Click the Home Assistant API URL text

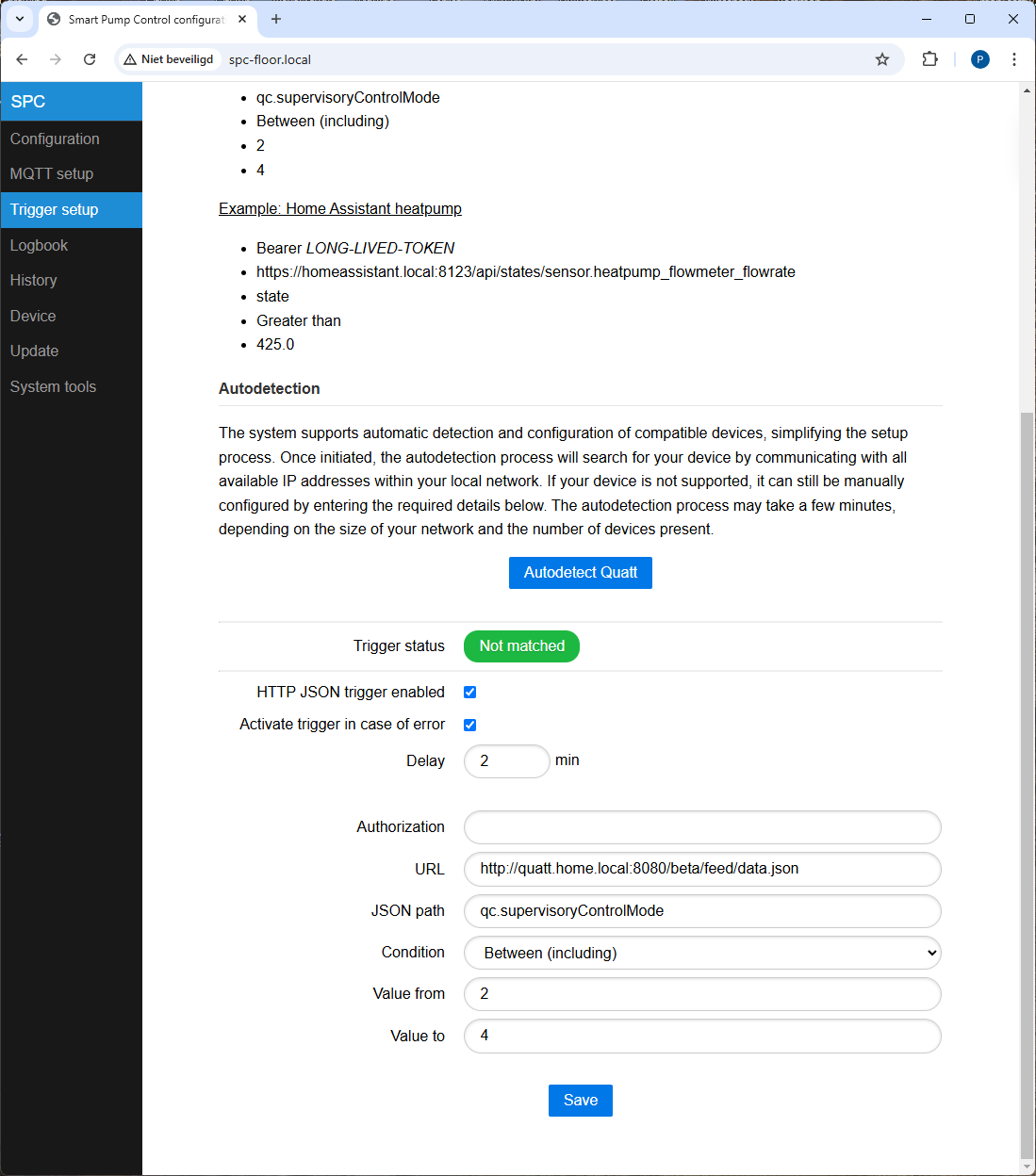pyautogui.click(x=526, y=272)
